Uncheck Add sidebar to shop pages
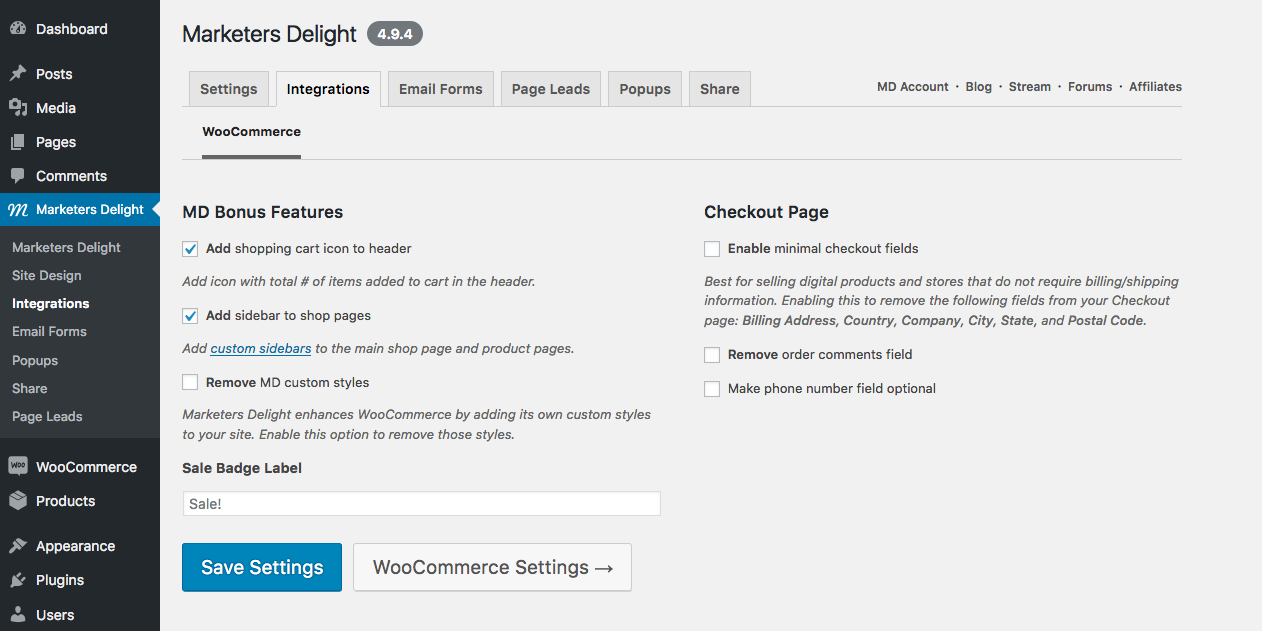 190,316
